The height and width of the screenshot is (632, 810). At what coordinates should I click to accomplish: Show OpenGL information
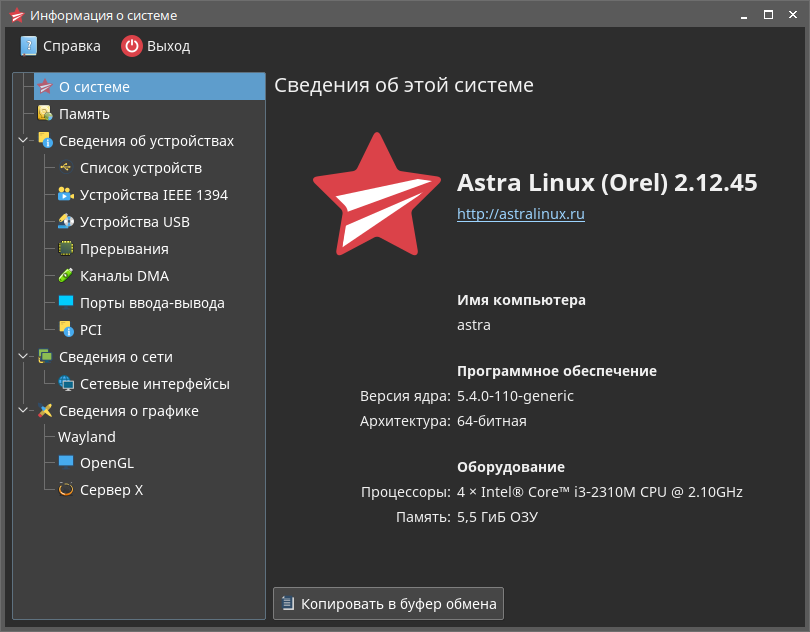point(106,463)
